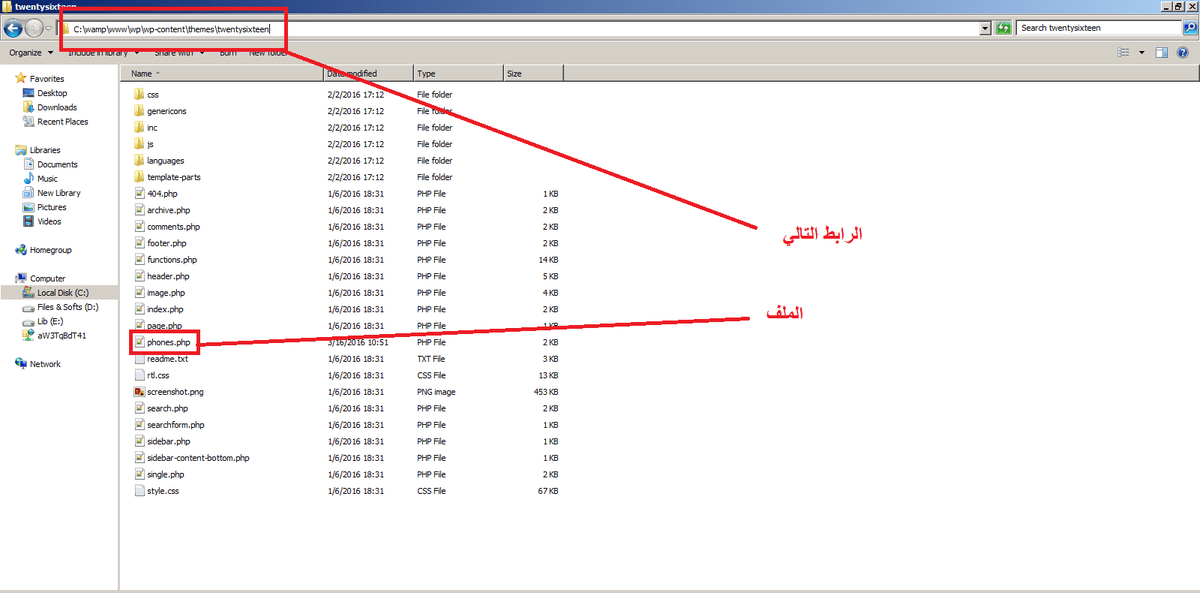Select file name sidebar.php
This screenshot has width=1200, height=593.
coord(168,441)
